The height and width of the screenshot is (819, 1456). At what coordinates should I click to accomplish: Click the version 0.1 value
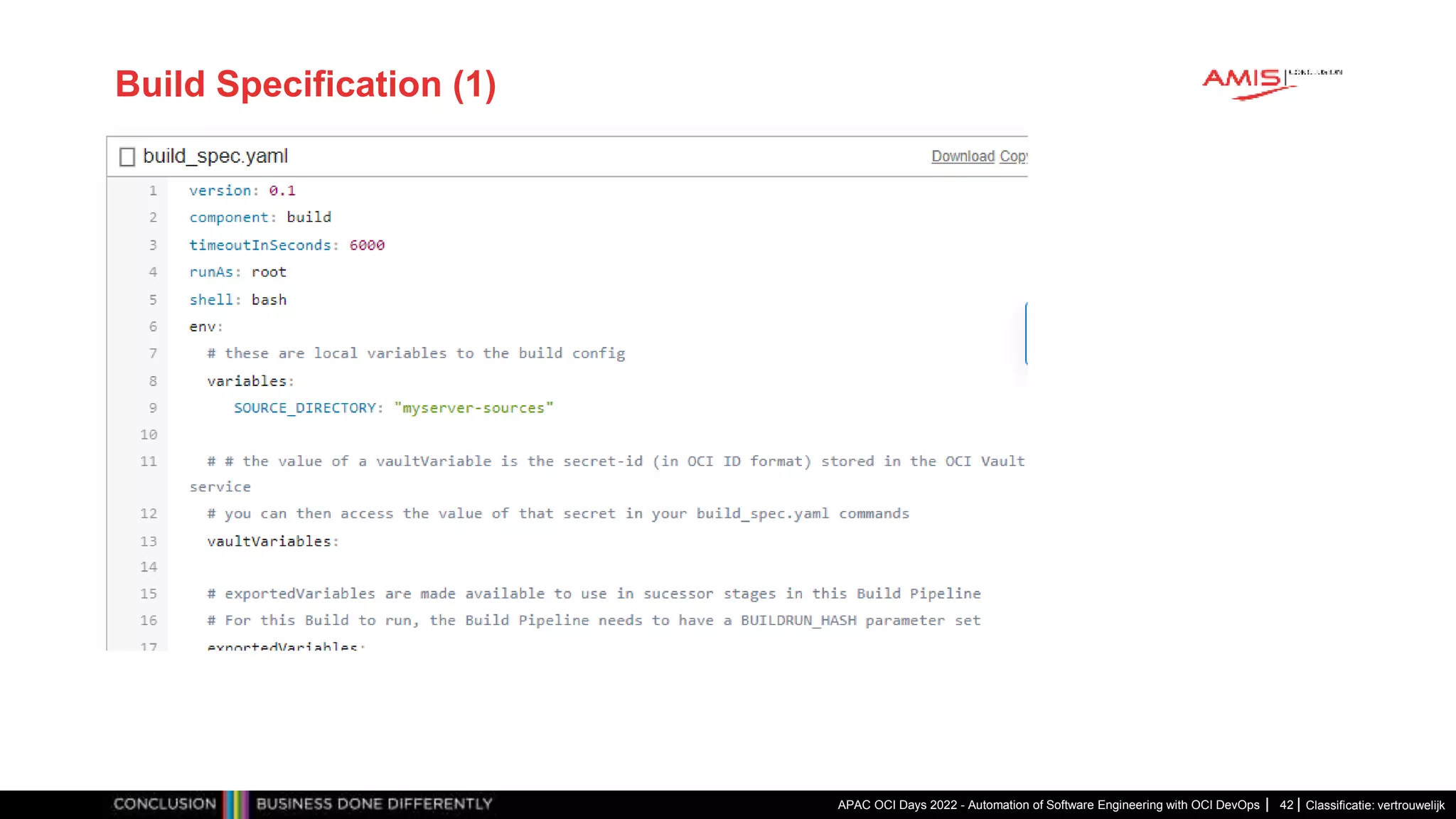tap(282, 191)
